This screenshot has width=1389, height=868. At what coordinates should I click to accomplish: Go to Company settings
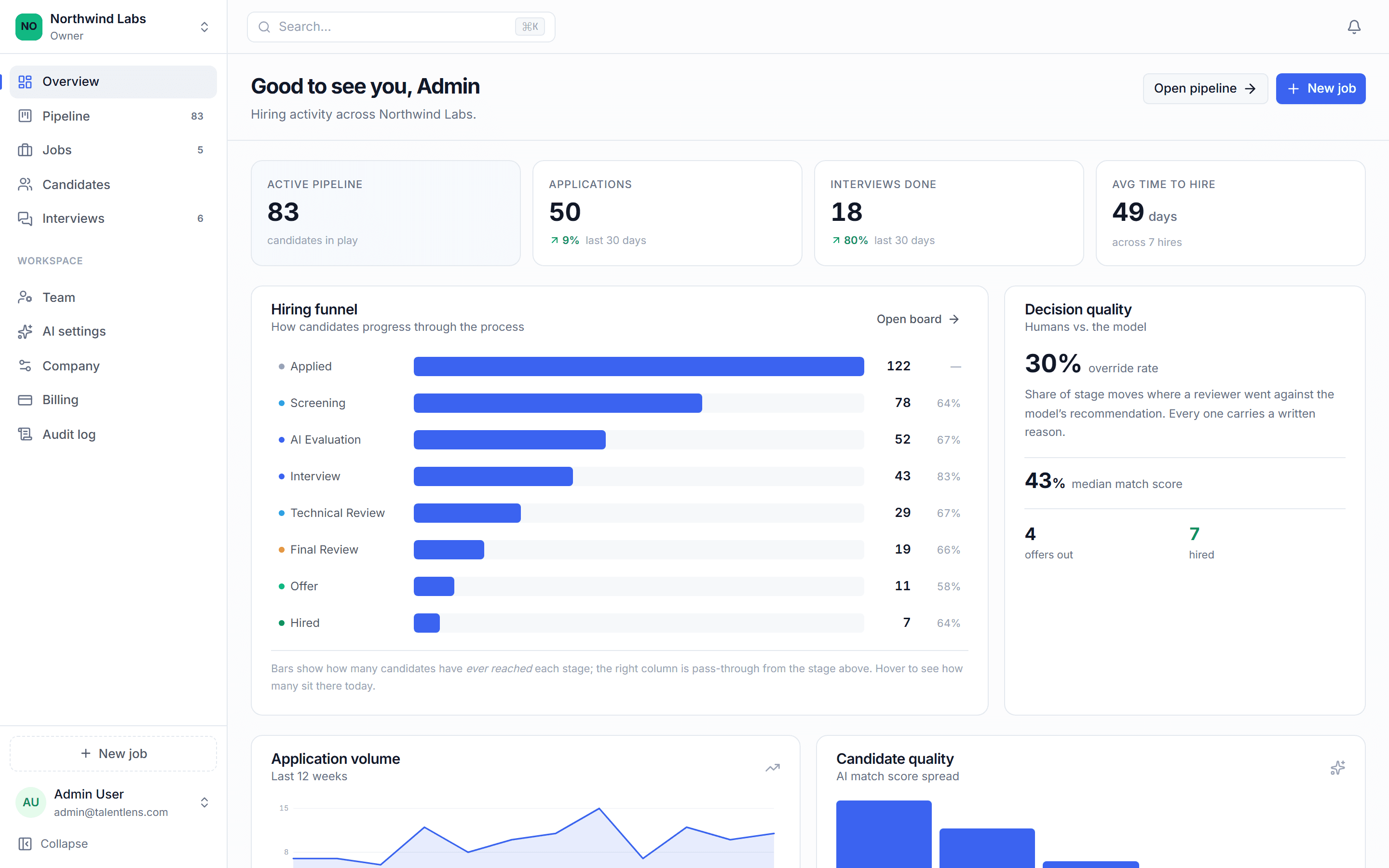[113, 366]
